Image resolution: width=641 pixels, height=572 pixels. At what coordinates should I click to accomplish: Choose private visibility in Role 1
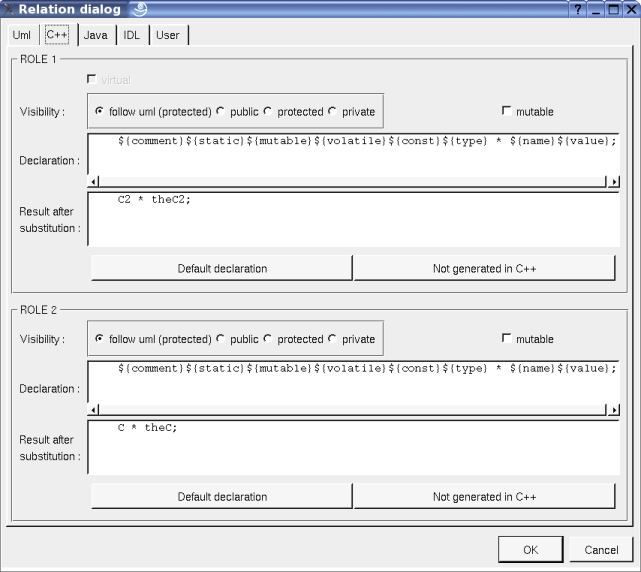point(332,111)
